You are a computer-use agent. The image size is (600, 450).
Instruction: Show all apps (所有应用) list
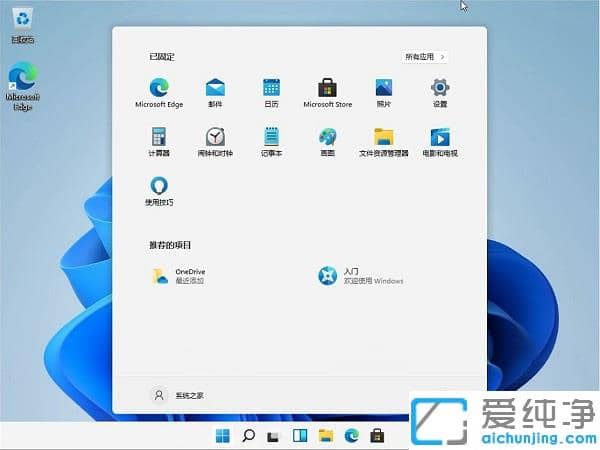click(424, 57)
